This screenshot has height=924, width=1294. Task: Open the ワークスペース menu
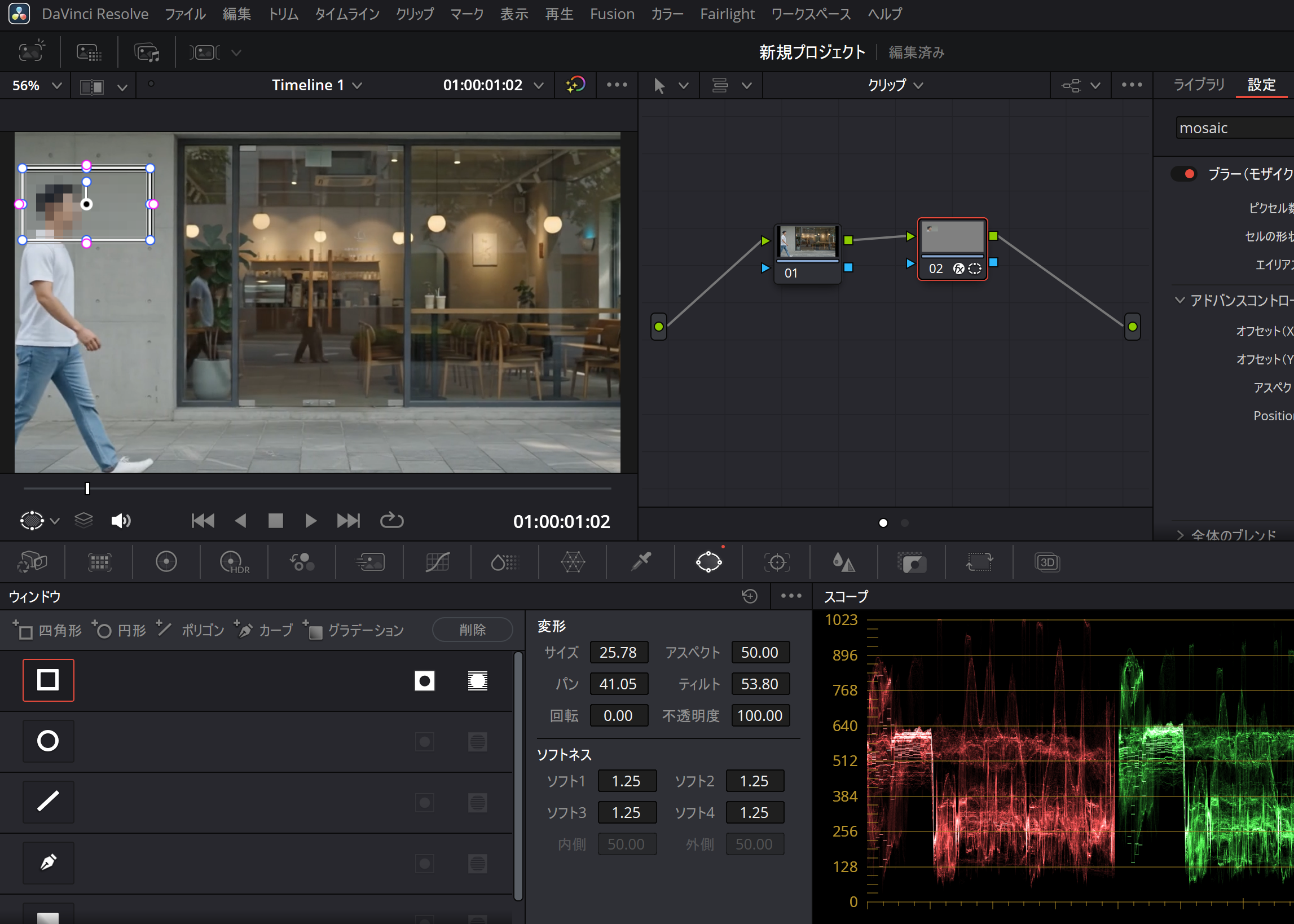pos(811,14)
